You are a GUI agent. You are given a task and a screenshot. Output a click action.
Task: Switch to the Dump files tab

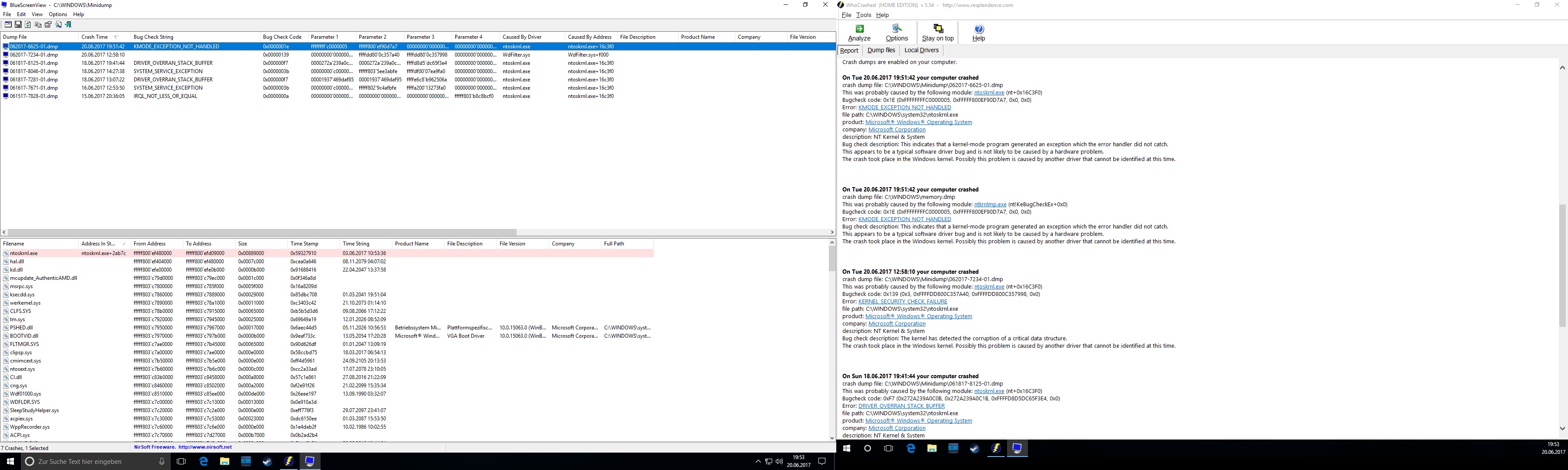881,50
